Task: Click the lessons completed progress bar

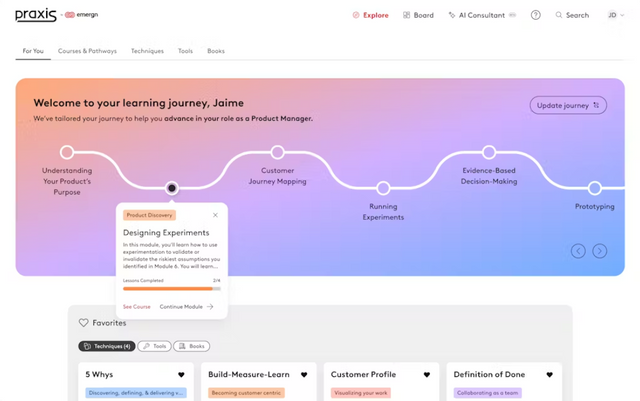Action: (172, 289)
